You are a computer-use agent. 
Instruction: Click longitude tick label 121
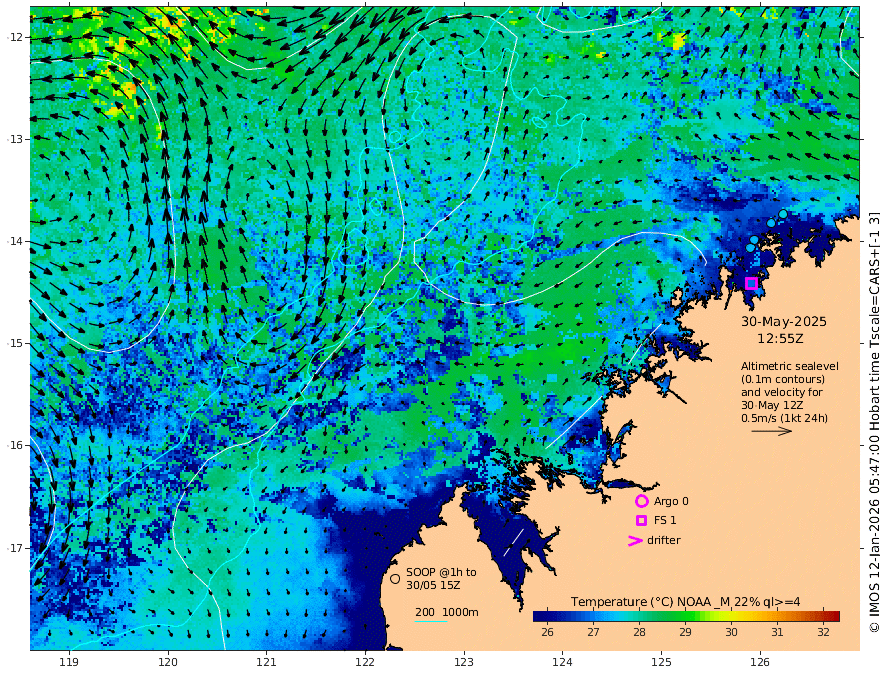pos(266,663)
